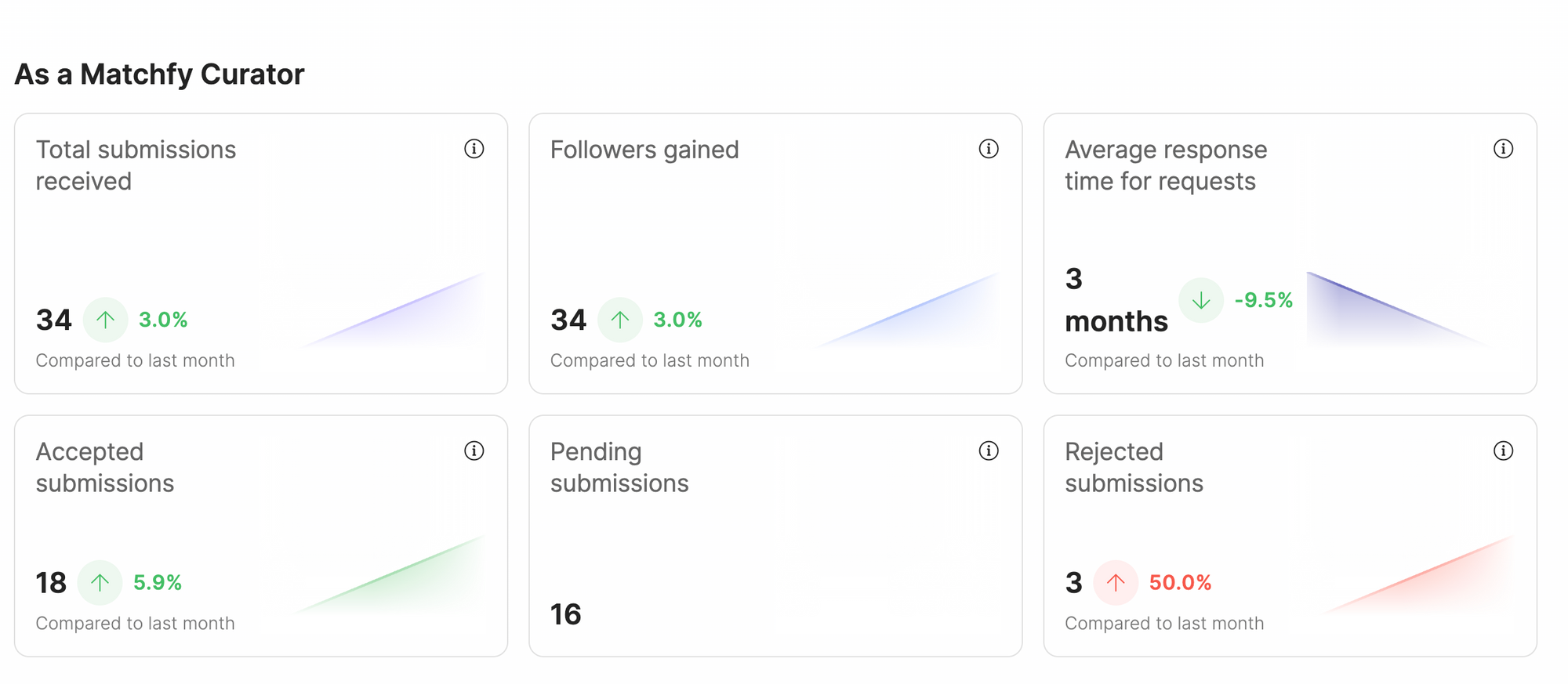Click the info icon on Total submissions received
1568x684 pixels.
474,149
